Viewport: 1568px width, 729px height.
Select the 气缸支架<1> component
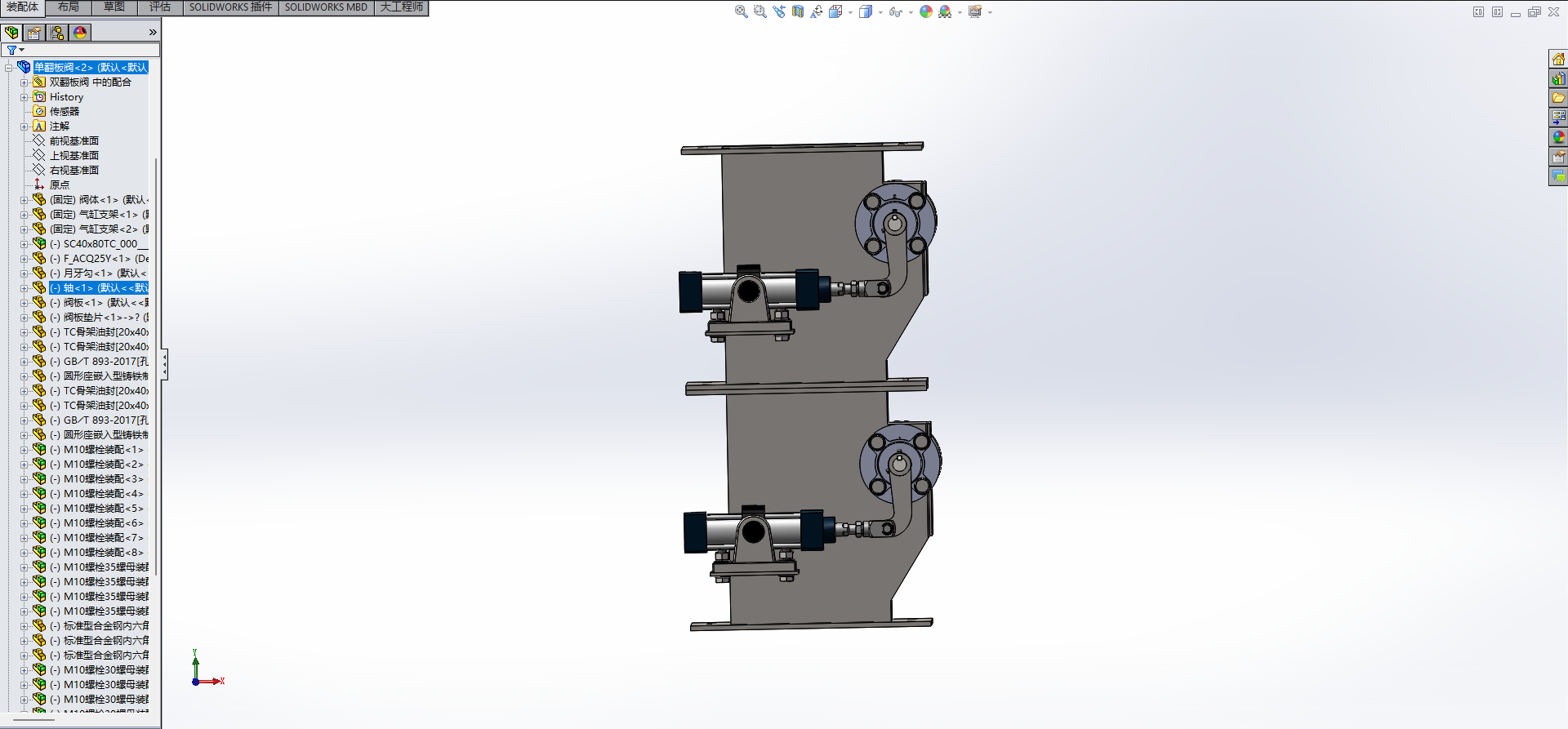click(99, 215)
